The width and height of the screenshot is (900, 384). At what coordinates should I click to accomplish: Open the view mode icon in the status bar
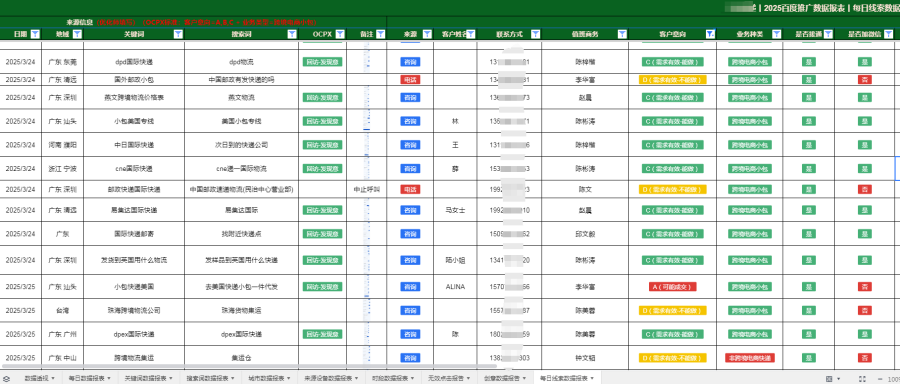829,379
